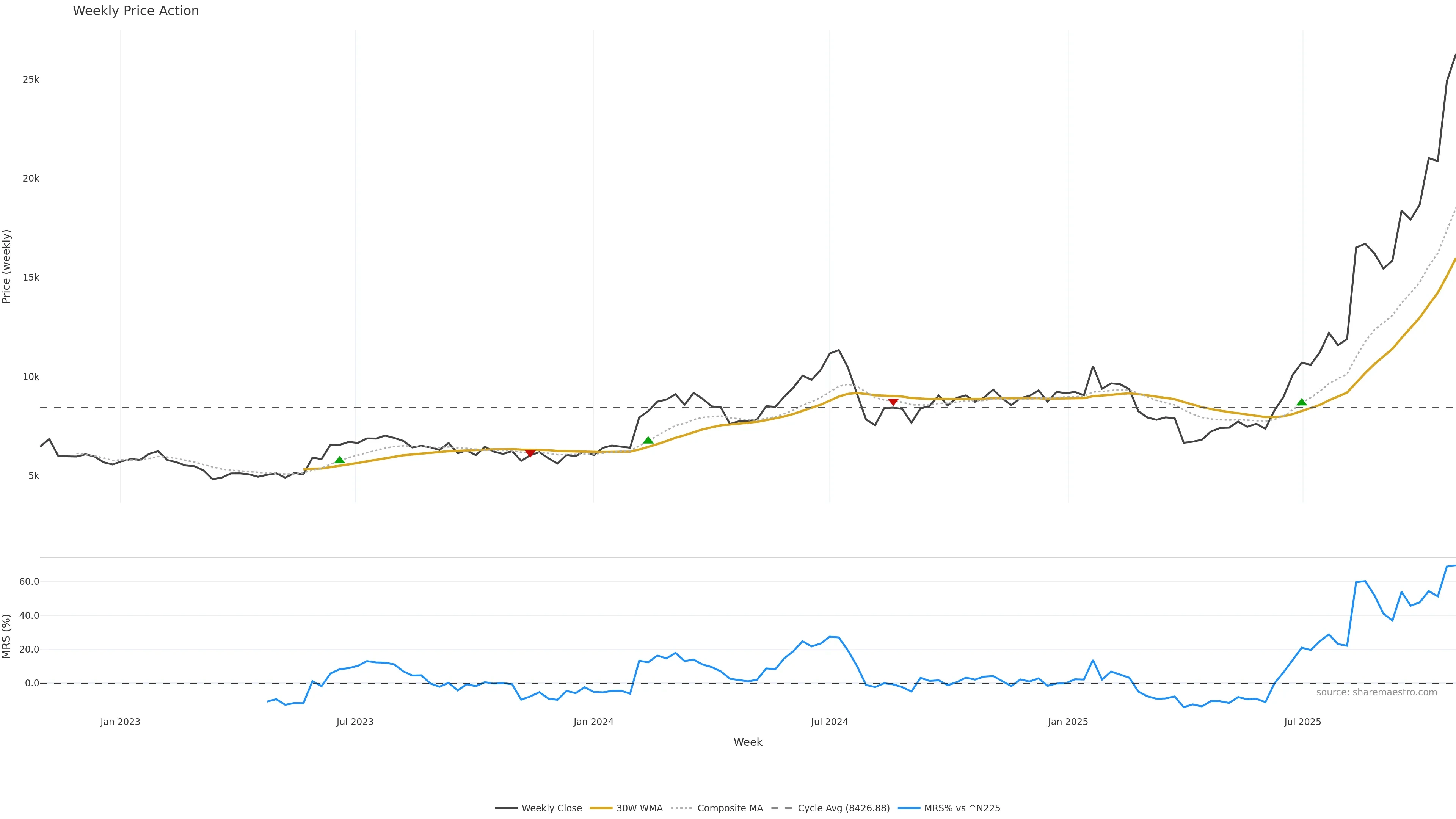The height and width of the screenshot is (819, 1456).
Task: Click the Price (weekly) y-axis title
Action: point(7,266)
